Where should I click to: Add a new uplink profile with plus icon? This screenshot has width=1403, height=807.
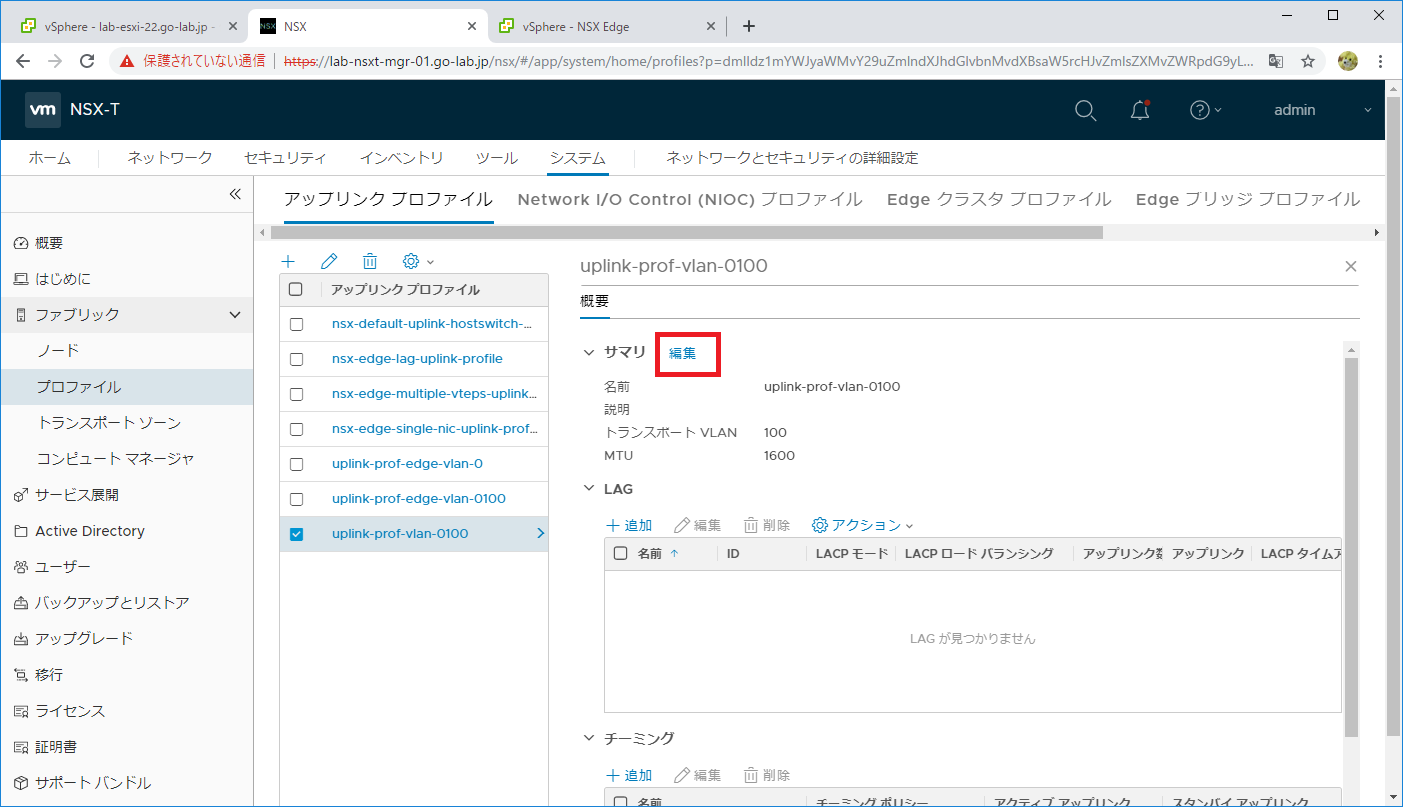(x=288, y=261)
